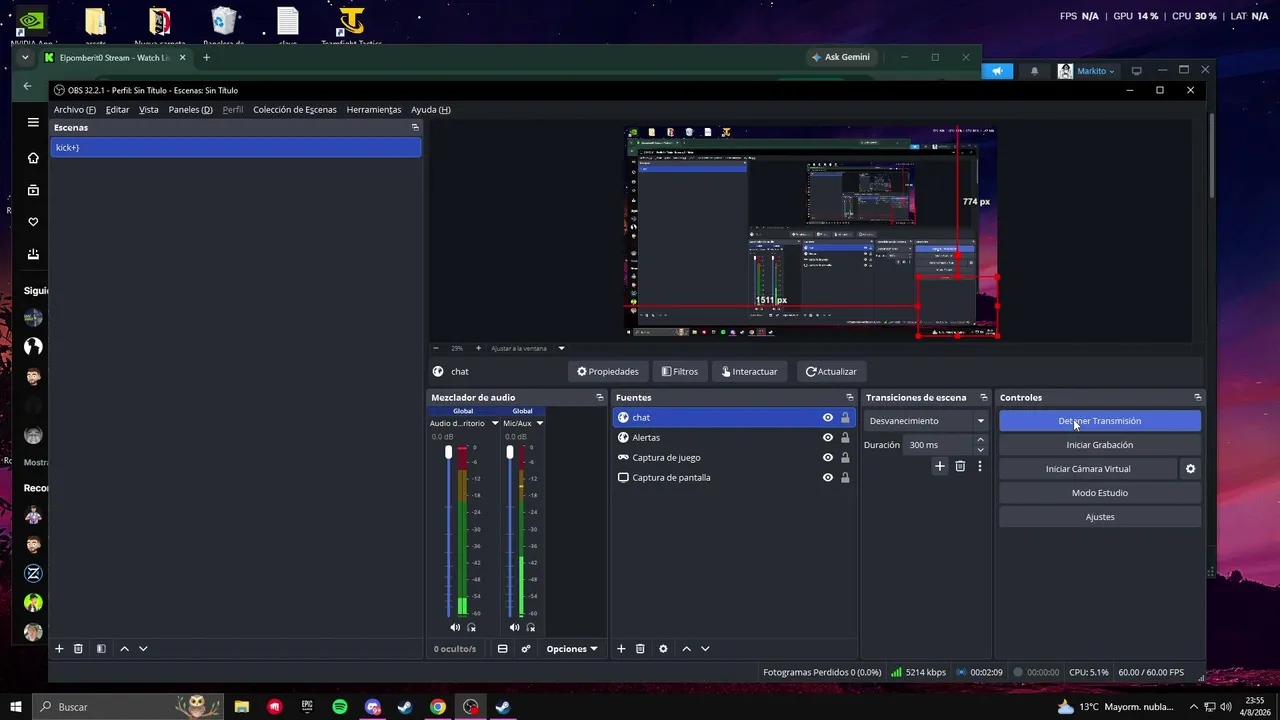Image resolution: width=1280 pixels, height=720 pixels.
Task: Hide the chat source eye icon
Action: click(828, 418)
